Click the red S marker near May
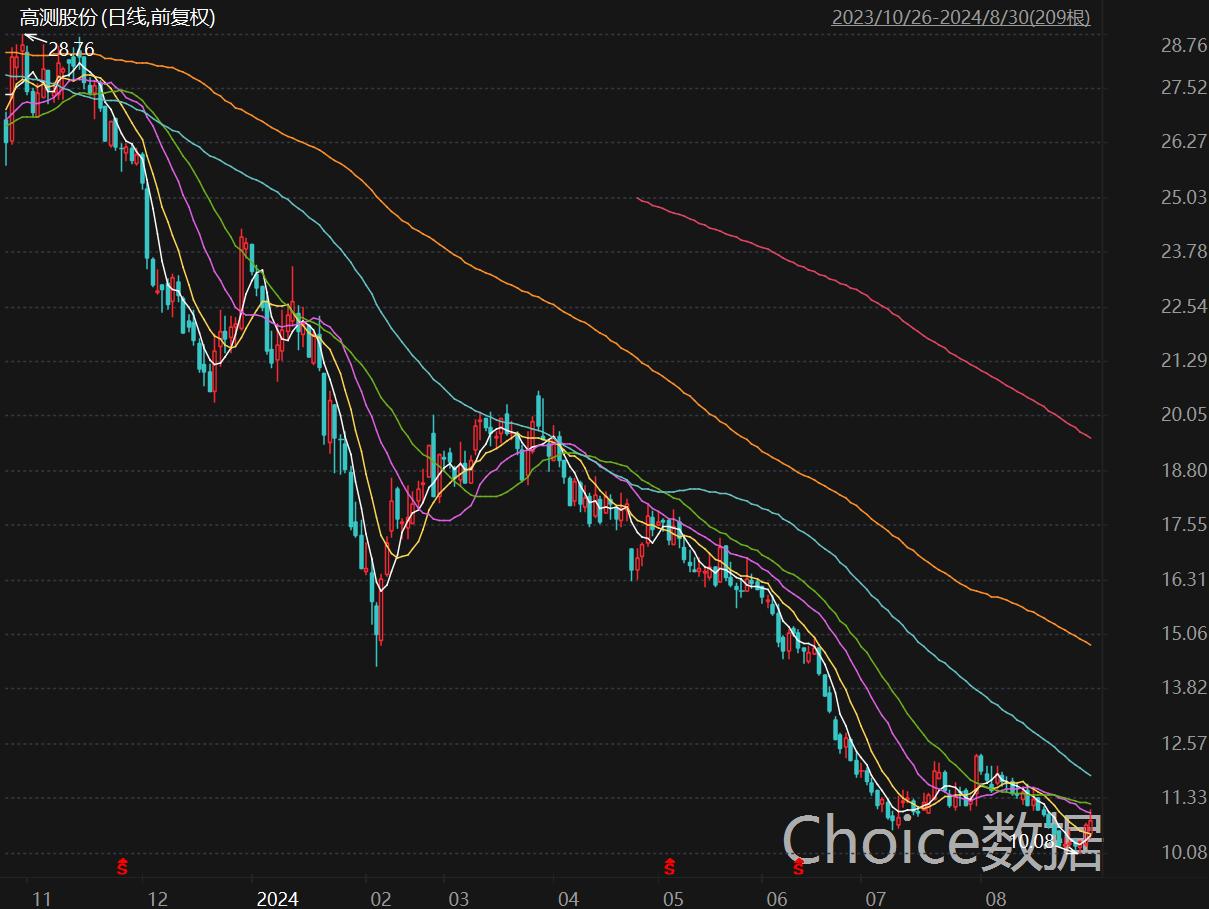 (670, 866)
